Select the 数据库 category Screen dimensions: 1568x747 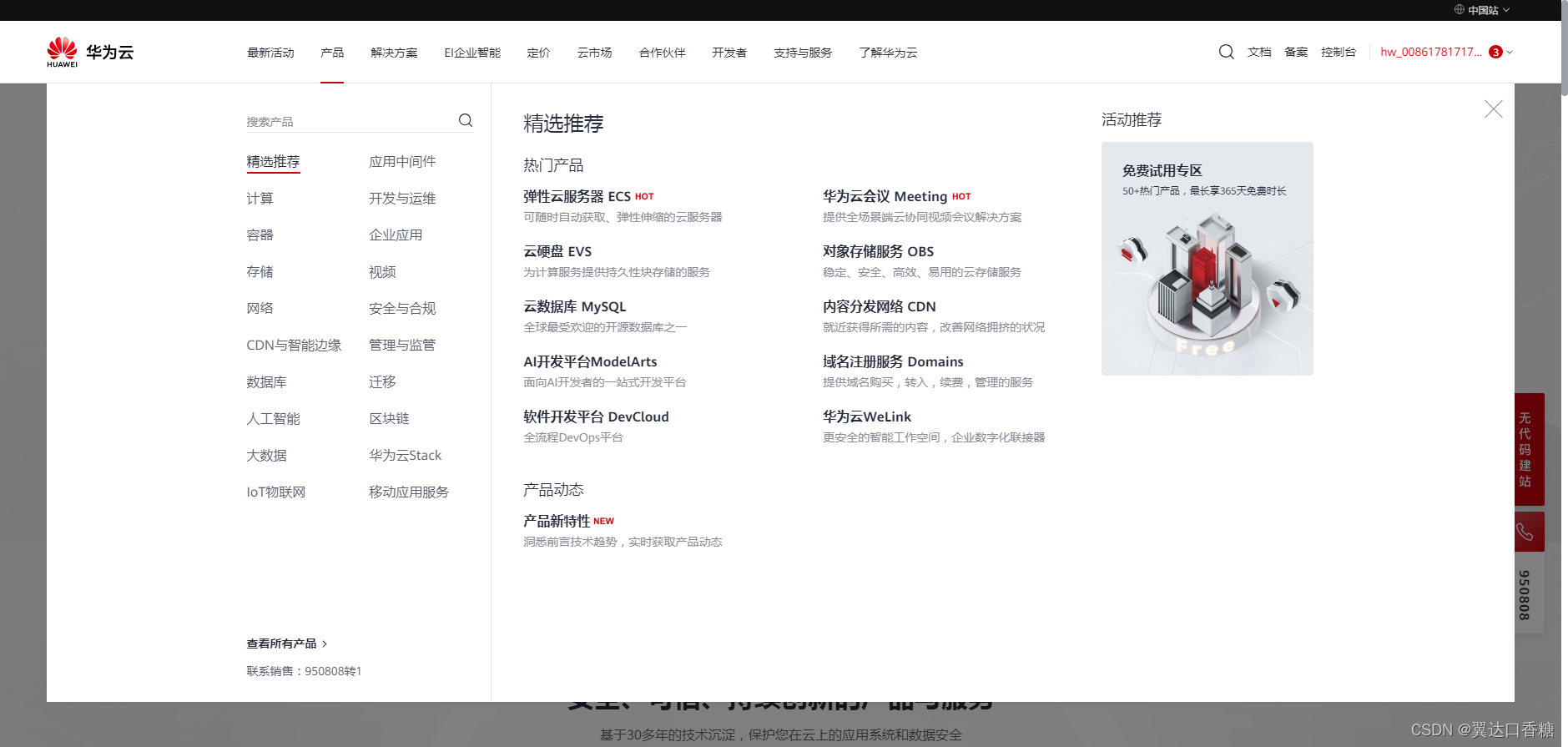coord(266,382)
